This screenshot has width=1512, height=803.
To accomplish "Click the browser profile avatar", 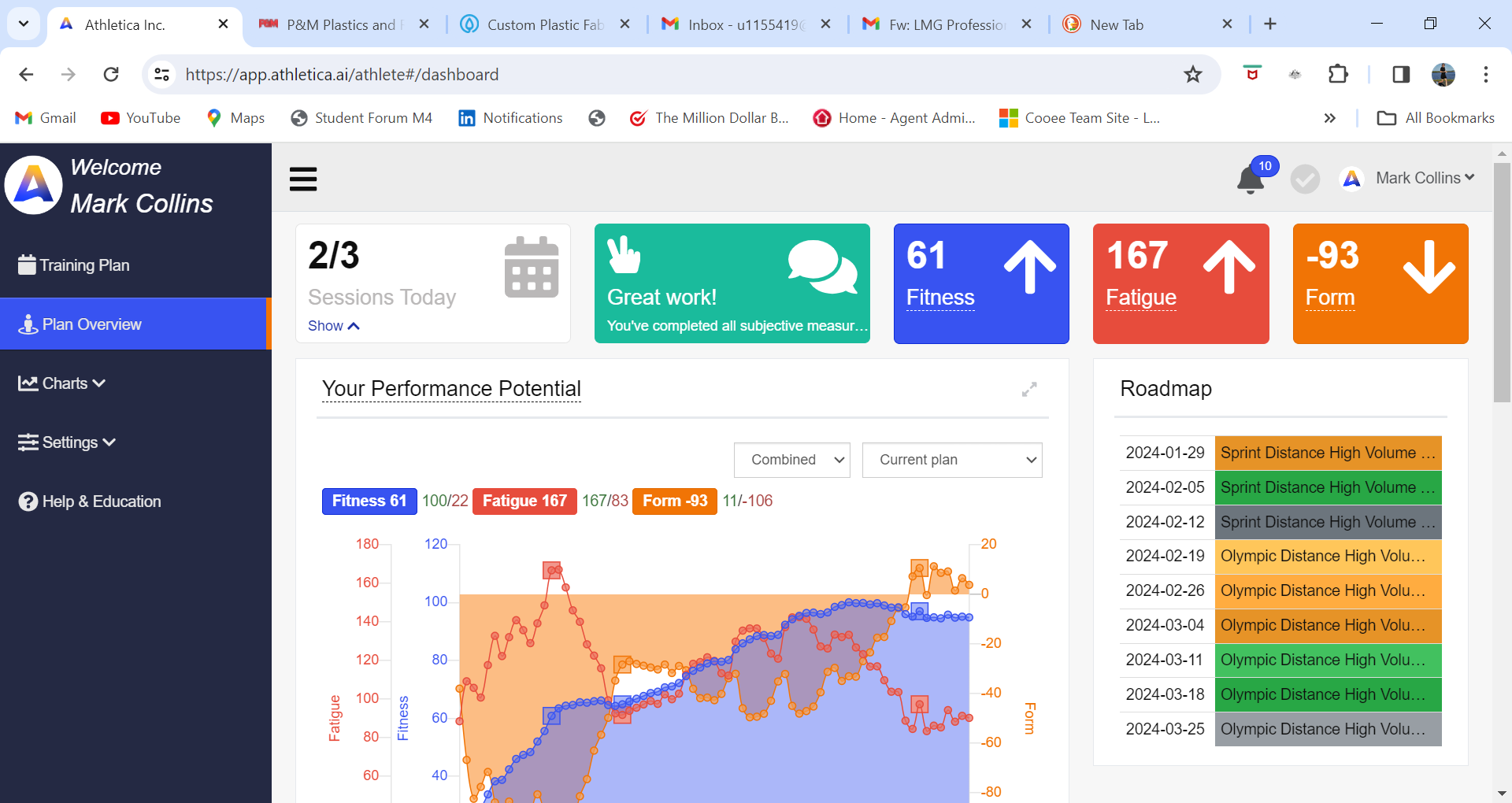I will tap(1443, 74).
